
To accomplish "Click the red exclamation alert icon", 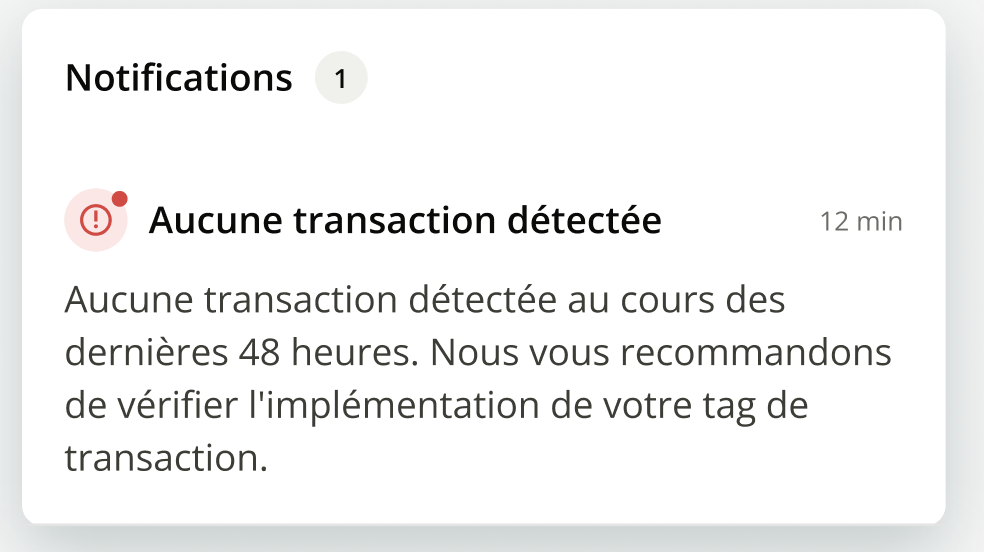I will tap(96, 219).
